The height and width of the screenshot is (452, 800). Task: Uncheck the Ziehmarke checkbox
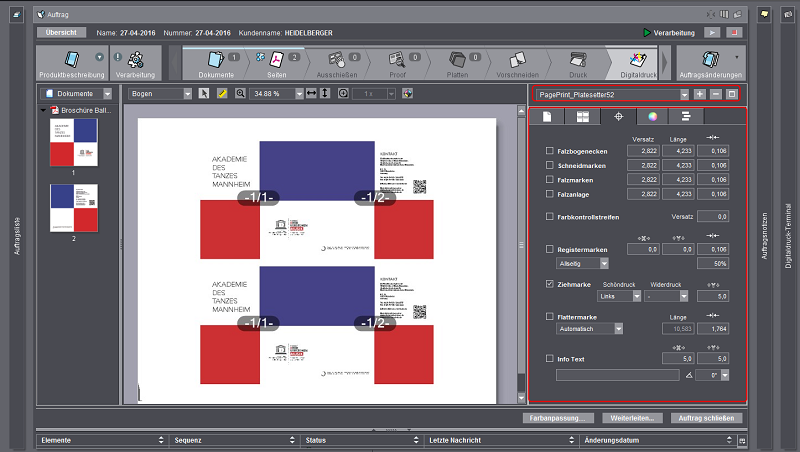coord(550,284)
